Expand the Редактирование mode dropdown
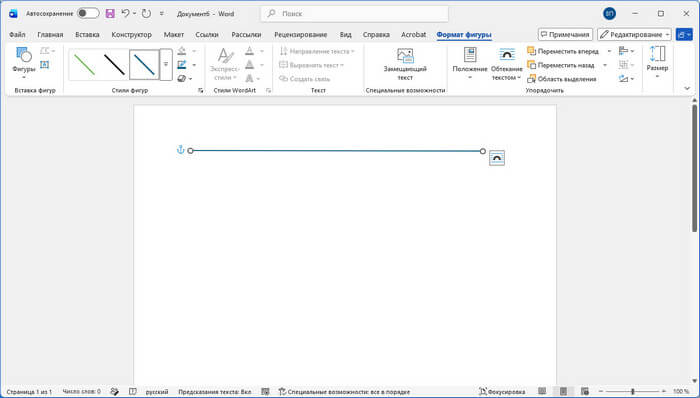 point(634,34)
